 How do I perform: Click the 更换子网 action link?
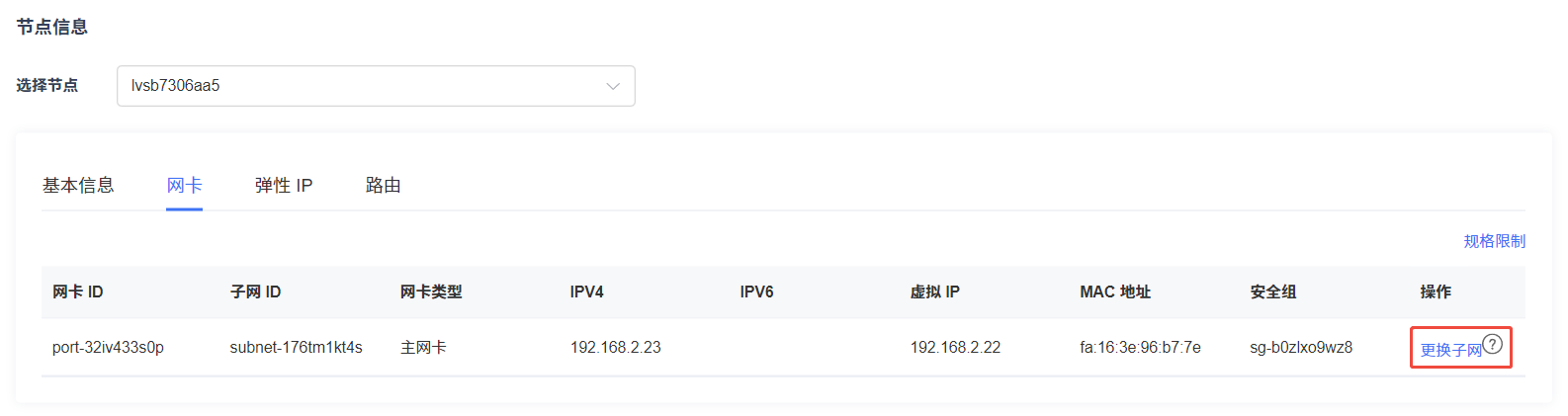(x=1451, y=350)
